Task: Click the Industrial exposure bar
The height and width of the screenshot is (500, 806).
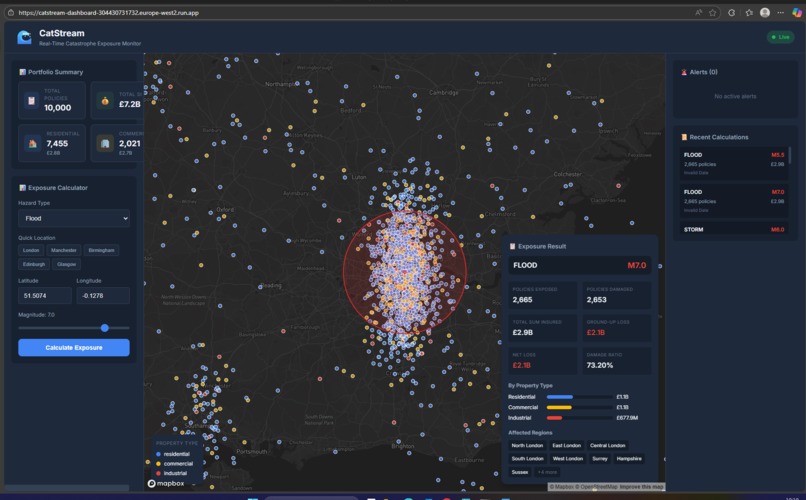Action: point(579,418)
